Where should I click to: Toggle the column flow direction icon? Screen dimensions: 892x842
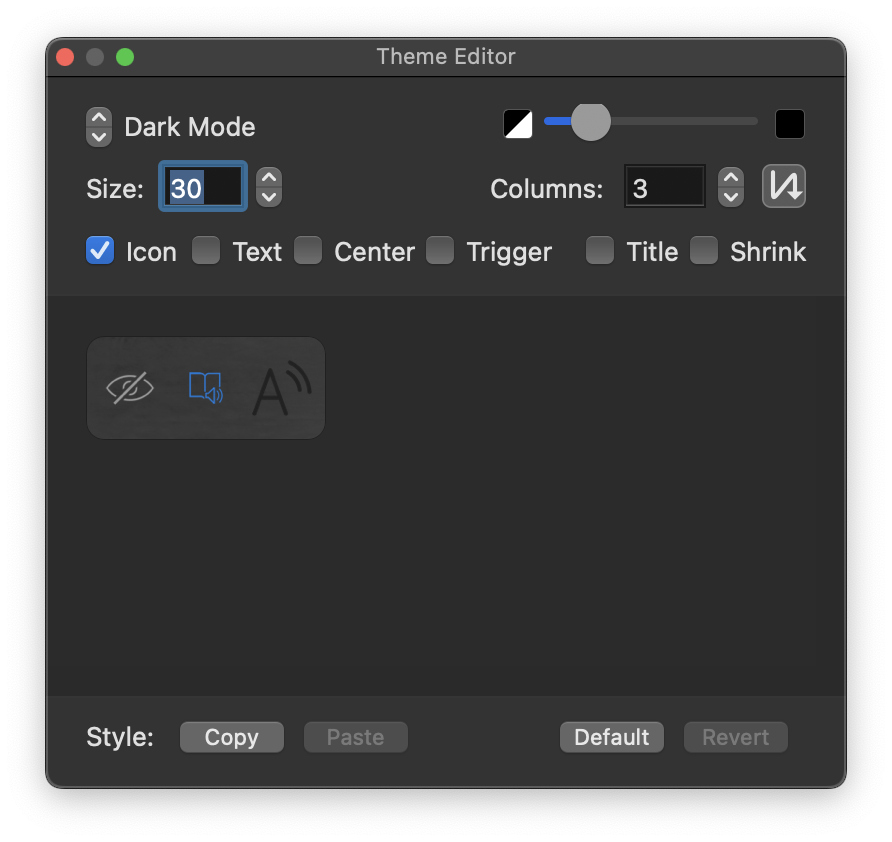coord(784,186)
